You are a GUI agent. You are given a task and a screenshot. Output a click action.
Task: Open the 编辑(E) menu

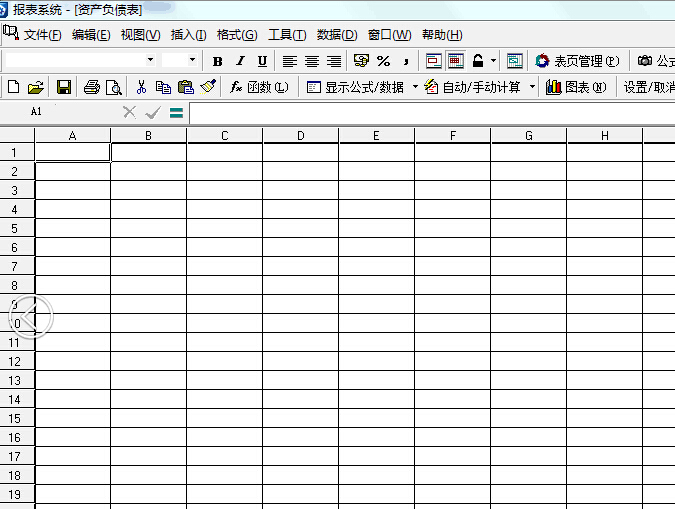pyautogui.click(x=91, y=34)
